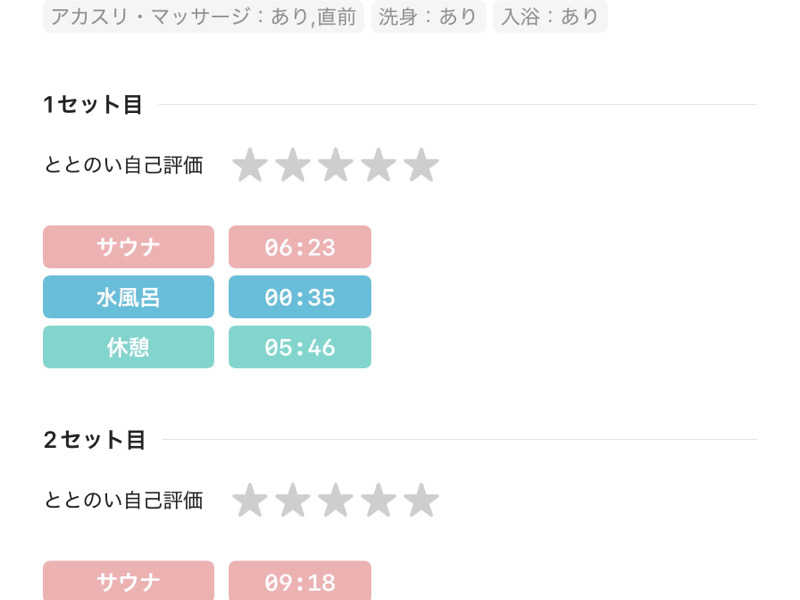Rate set 1 with five stars

(x=421, y=165)
